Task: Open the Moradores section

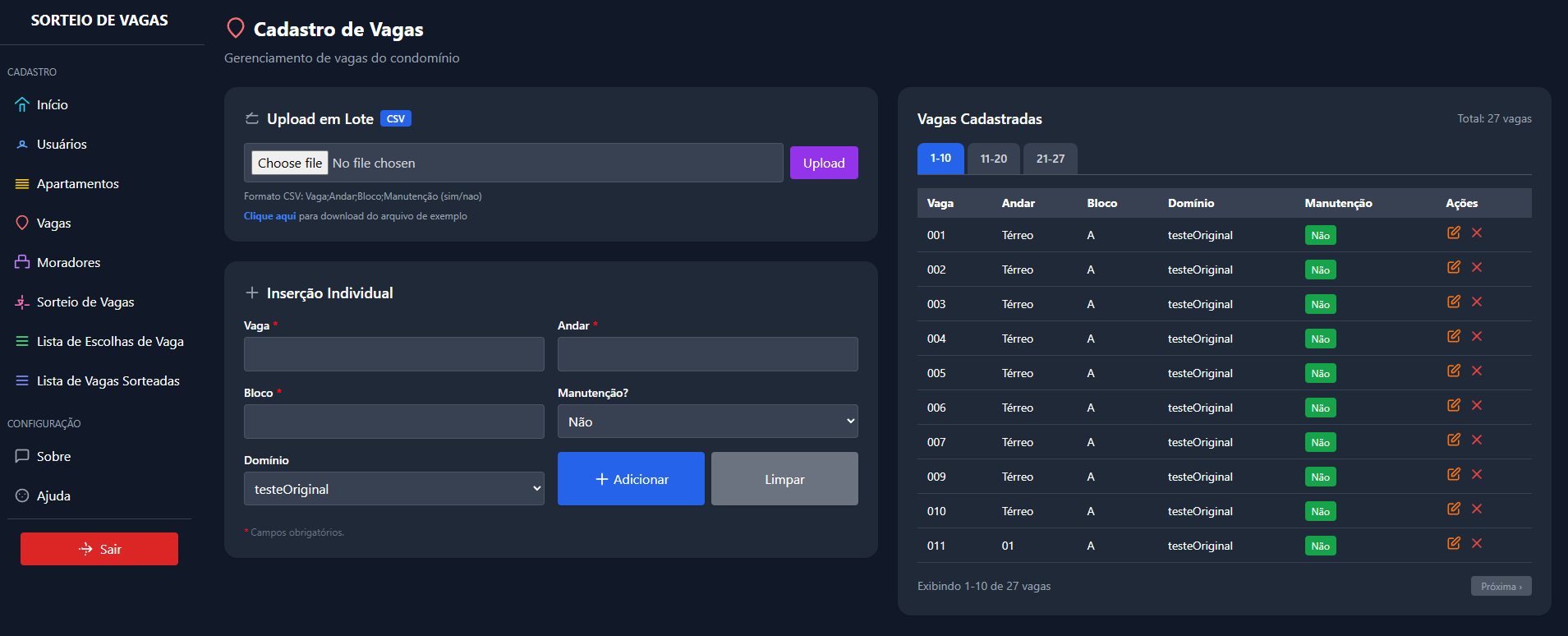Action: 68,263
